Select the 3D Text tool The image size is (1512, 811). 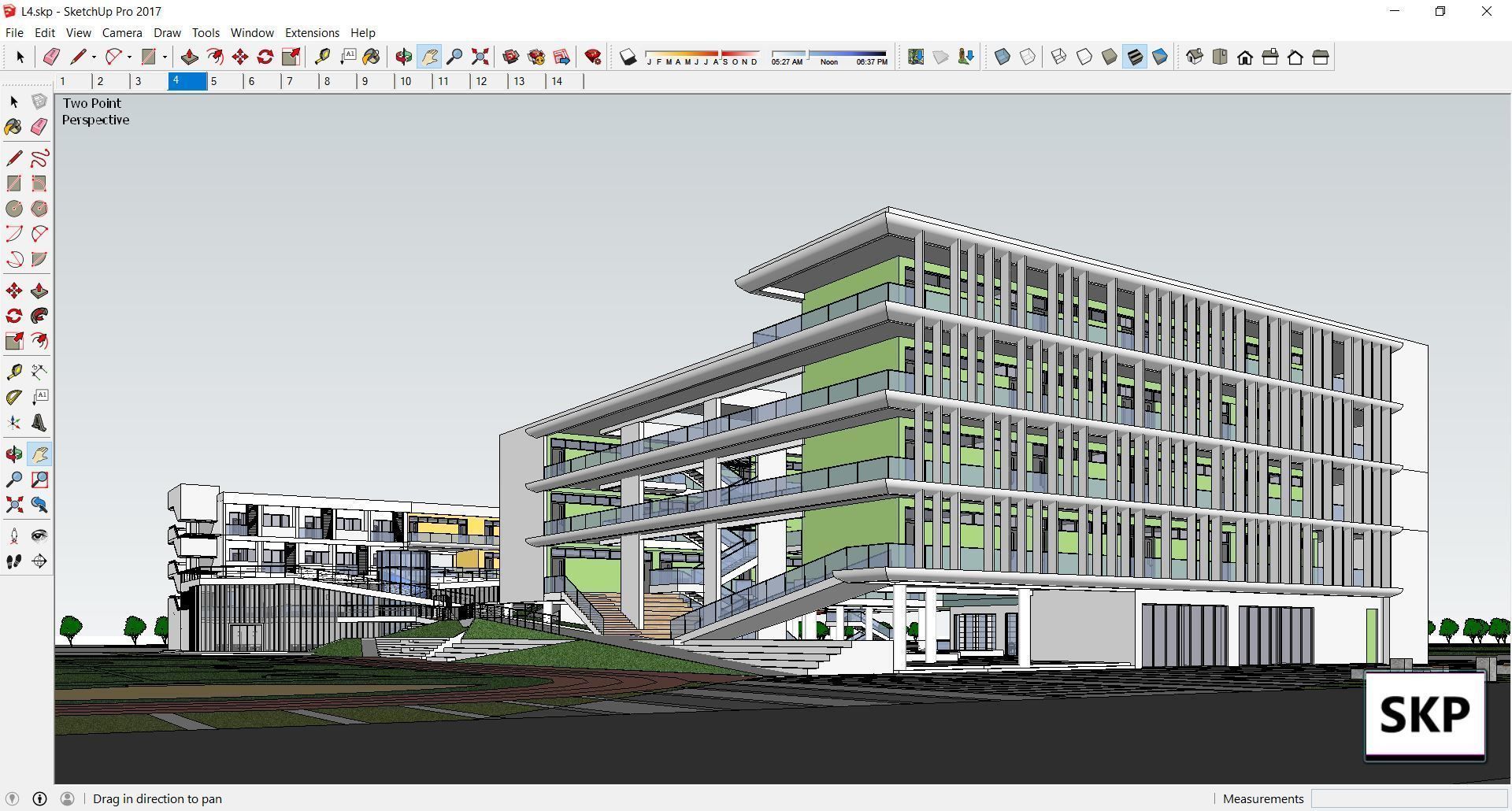[x=39, y=423]
